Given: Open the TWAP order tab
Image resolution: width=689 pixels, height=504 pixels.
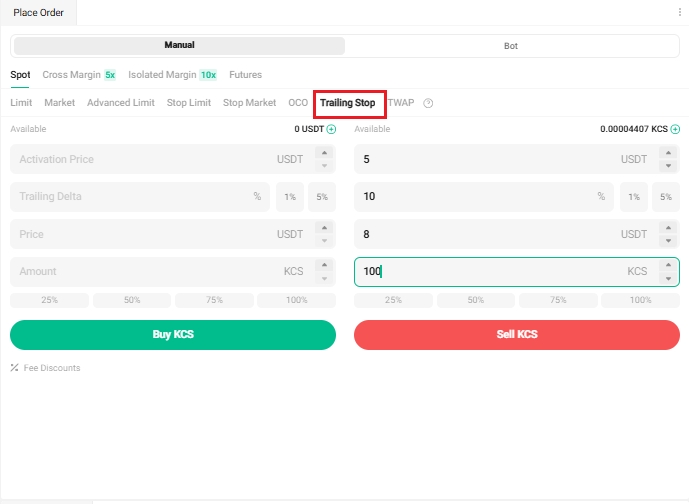Looking at the screenshot, I should [400, 103].
